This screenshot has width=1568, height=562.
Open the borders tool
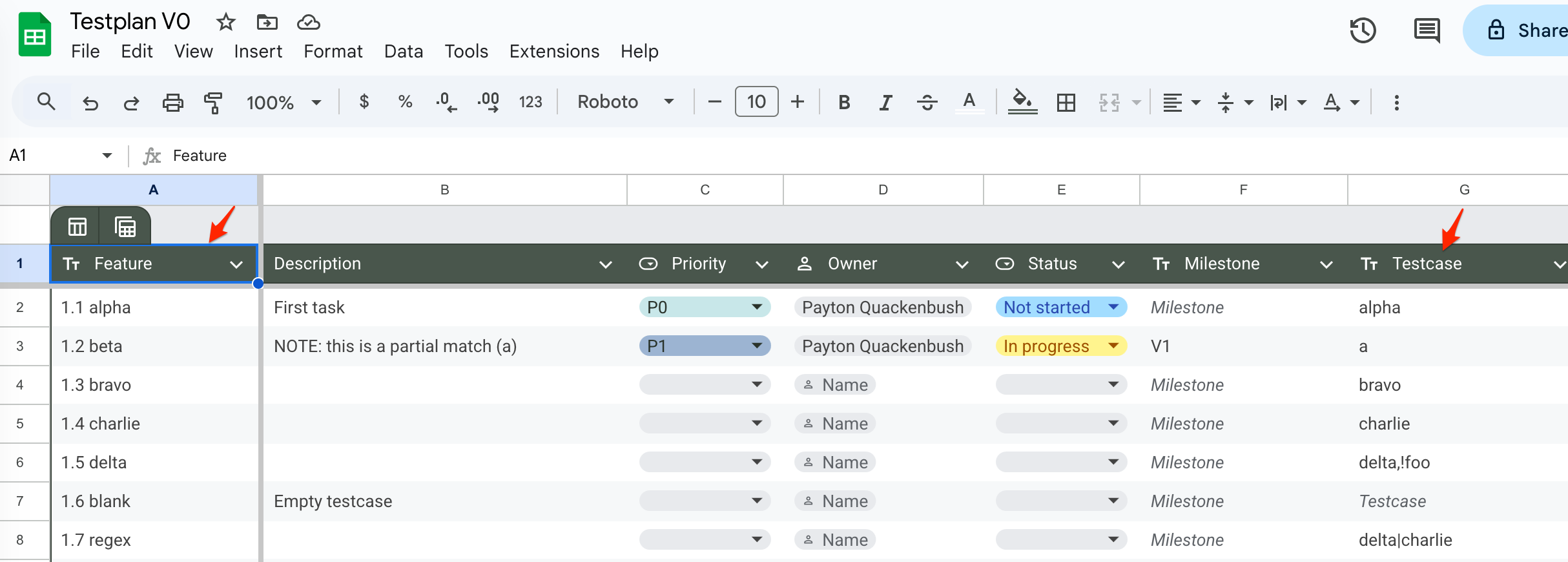pyautogui.click(x=1066, y=102)
